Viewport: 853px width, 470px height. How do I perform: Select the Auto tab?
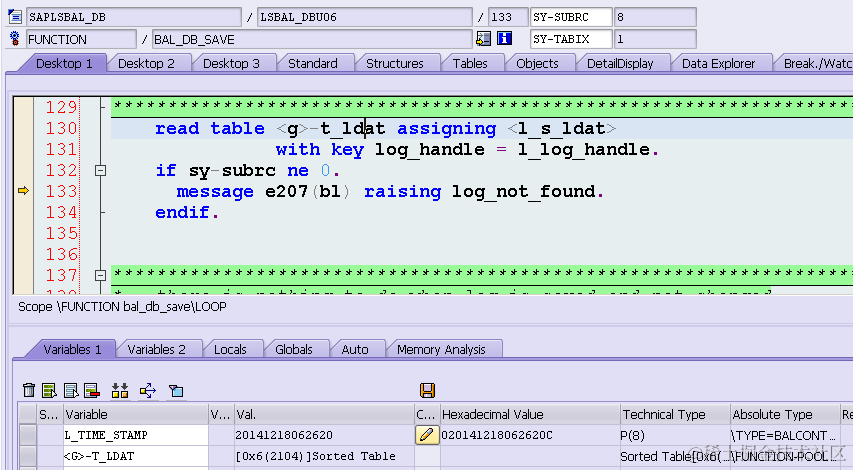355,349
